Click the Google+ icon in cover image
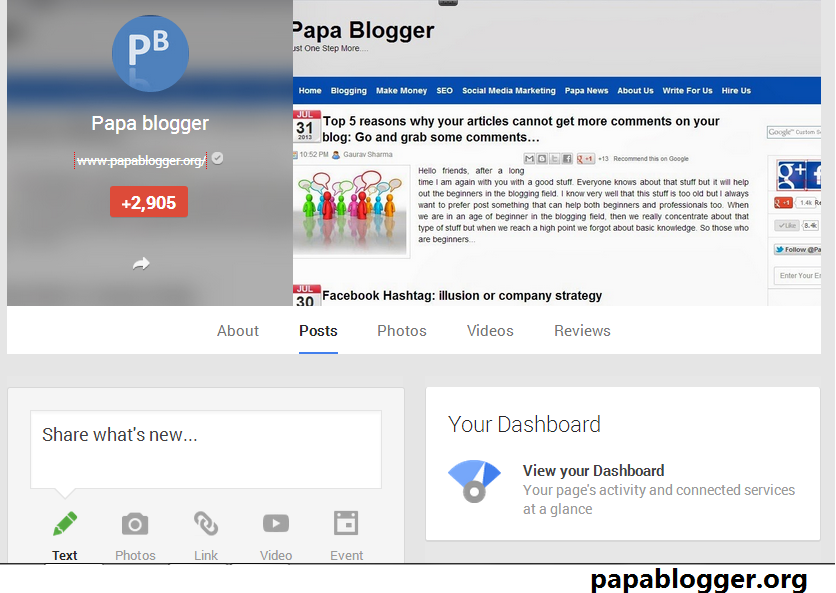The image size is (836, 593). (791, 175)
